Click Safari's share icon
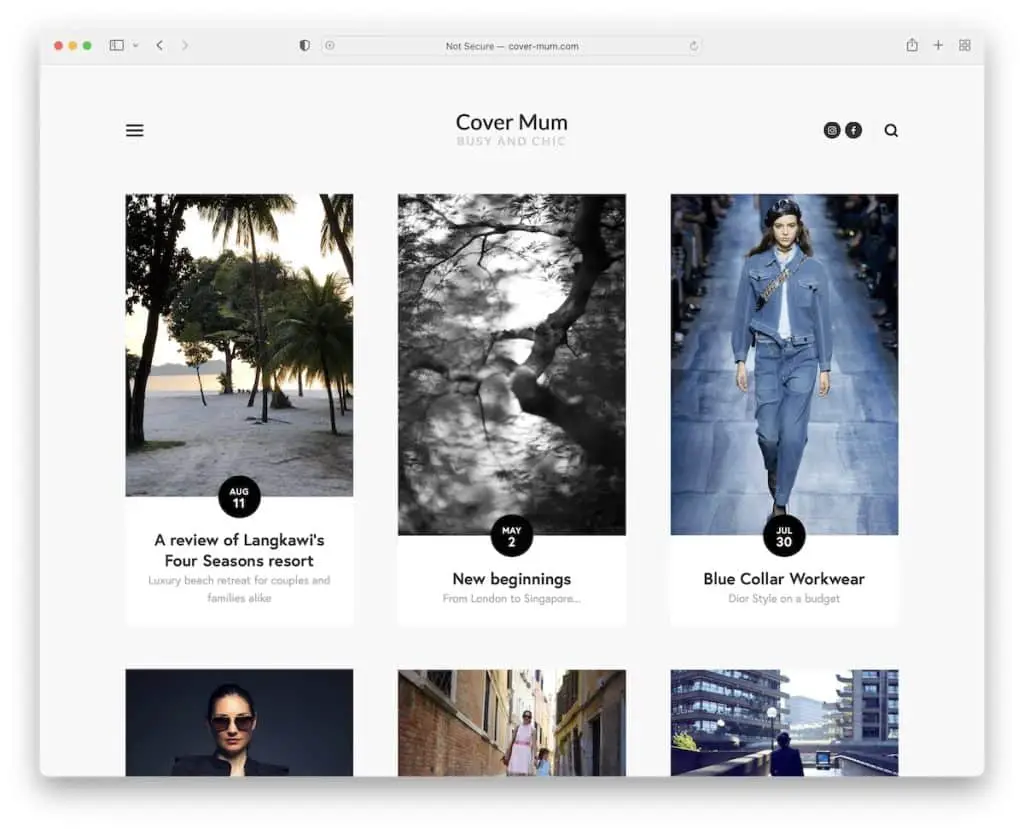The height and width of the screenshot is (829, 1024). [x=911, y=45]
